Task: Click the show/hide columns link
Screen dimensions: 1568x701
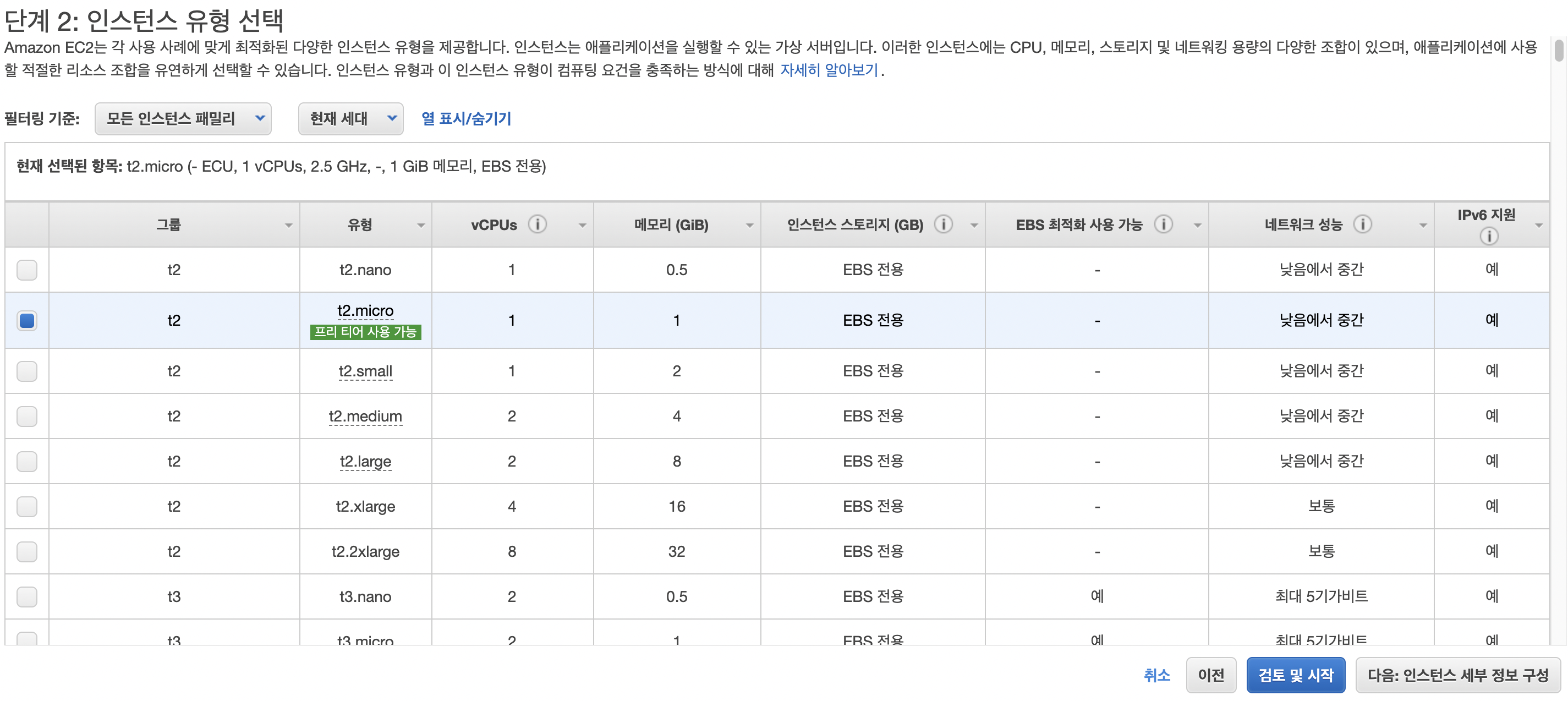Action: tap(466, 119)
